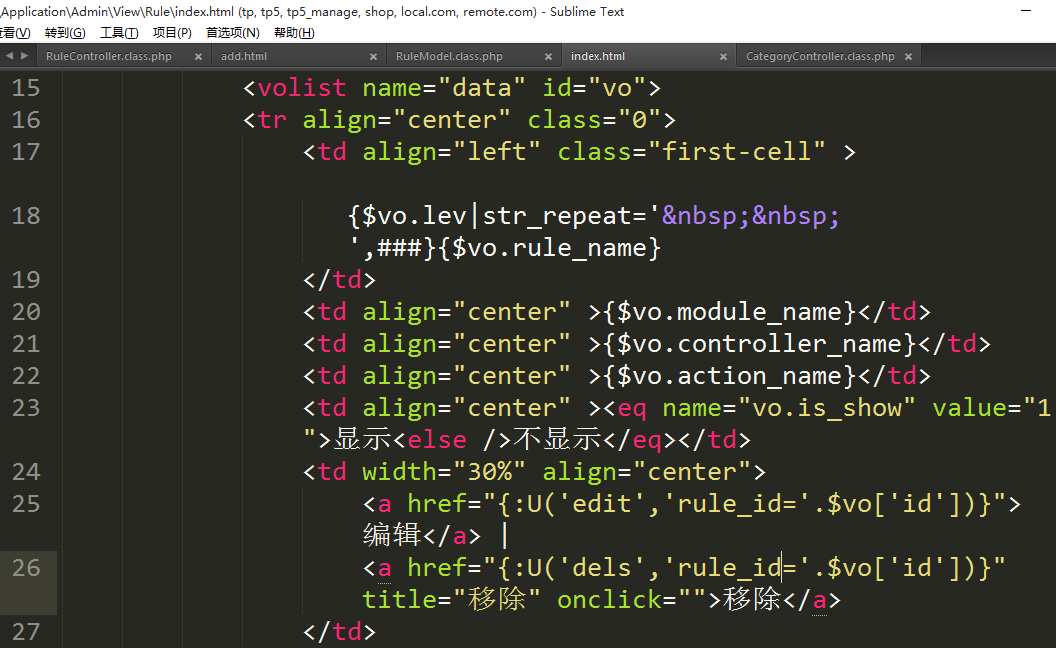Close the CategoryController.class.php tab
The width and height of the screenshot is (1056, 648).
pyautogui.click(x=908, y=57)
